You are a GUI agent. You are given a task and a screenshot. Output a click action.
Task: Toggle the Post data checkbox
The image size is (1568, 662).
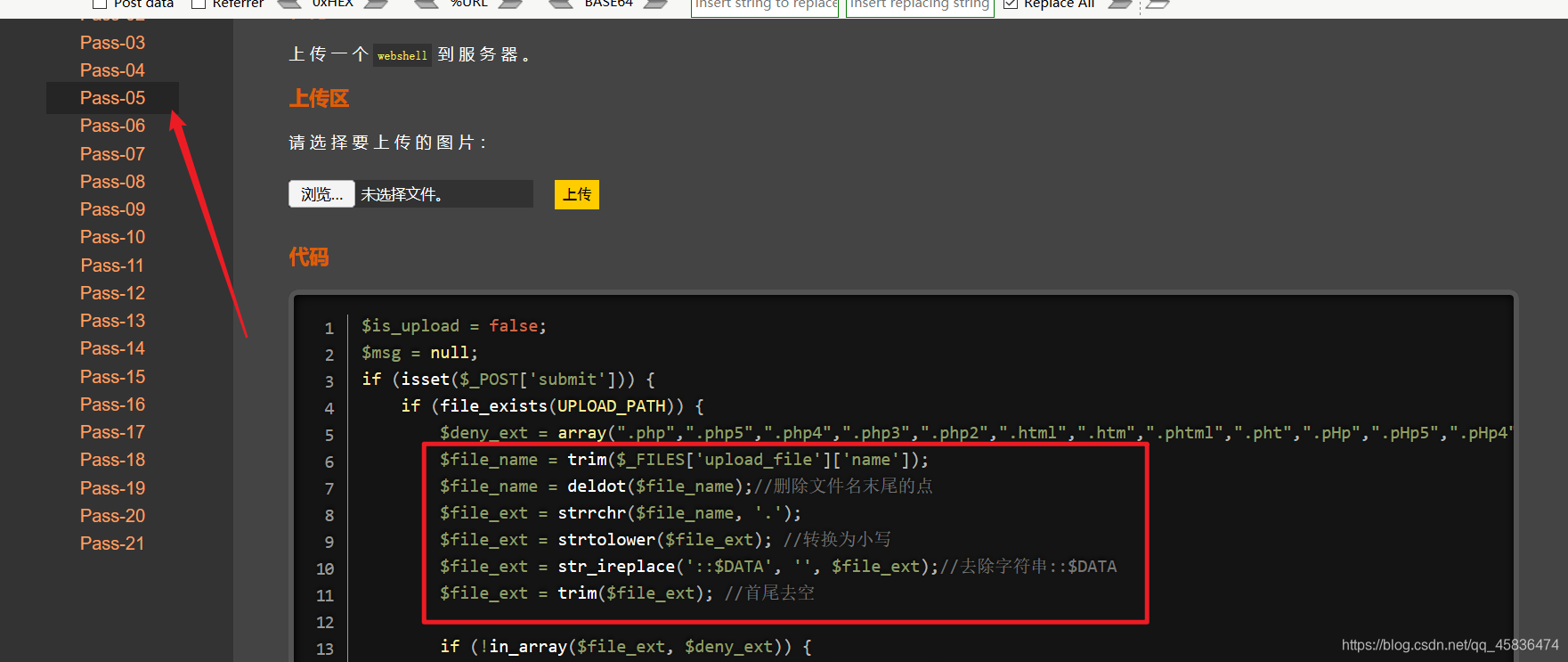coord(100,4)
